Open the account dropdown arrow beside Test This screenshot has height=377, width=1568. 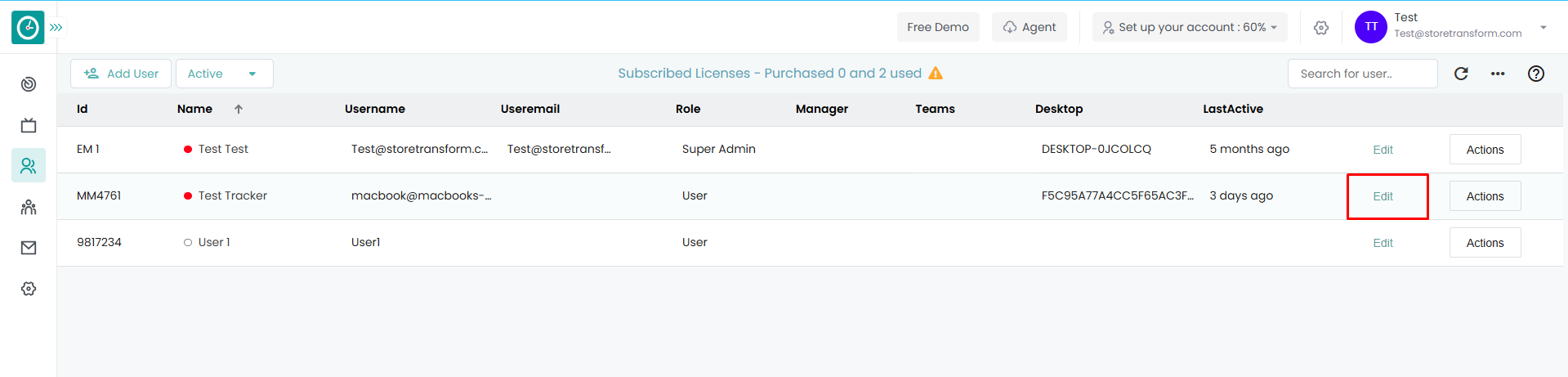tap(1543, 27)
